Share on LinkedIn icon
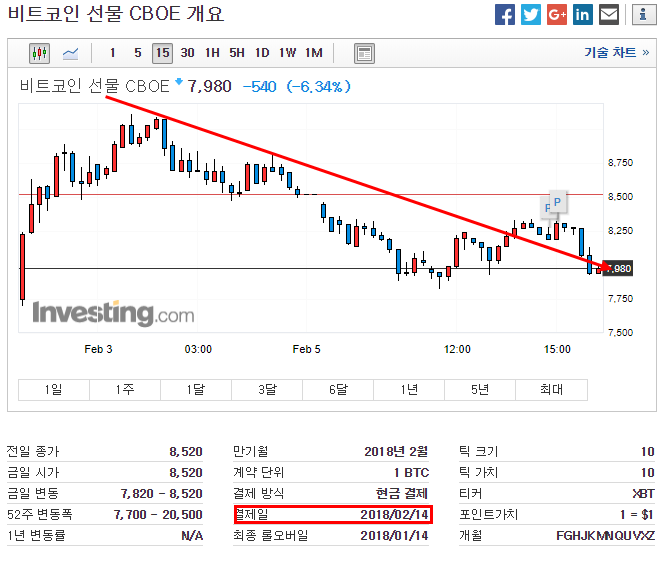This screenshot has width=667, height=564. pos(583,15)
